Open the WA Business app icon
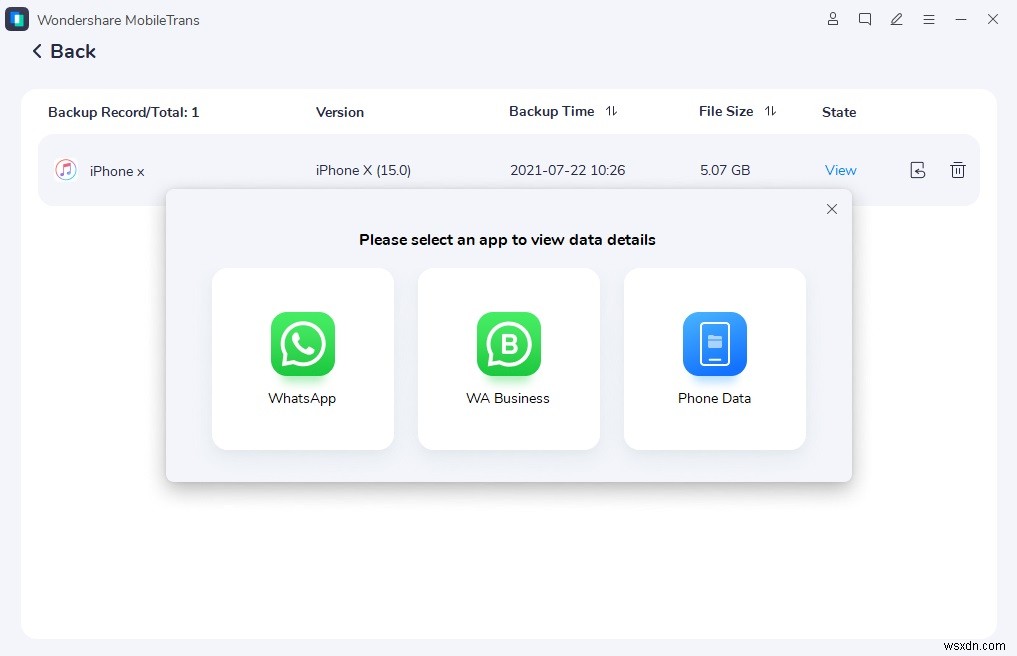Viewport: 1017px width, 656px height. (508, 345)
